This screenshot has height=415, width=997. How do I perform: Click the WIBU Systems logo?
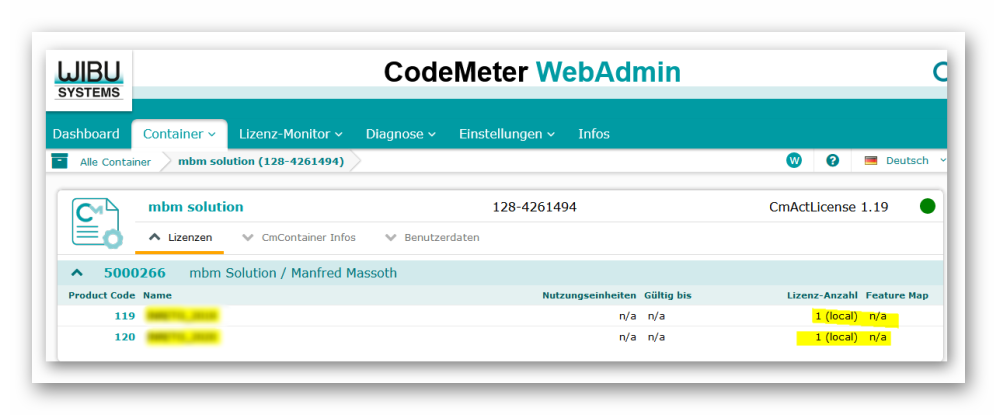[x=89, y=78]
